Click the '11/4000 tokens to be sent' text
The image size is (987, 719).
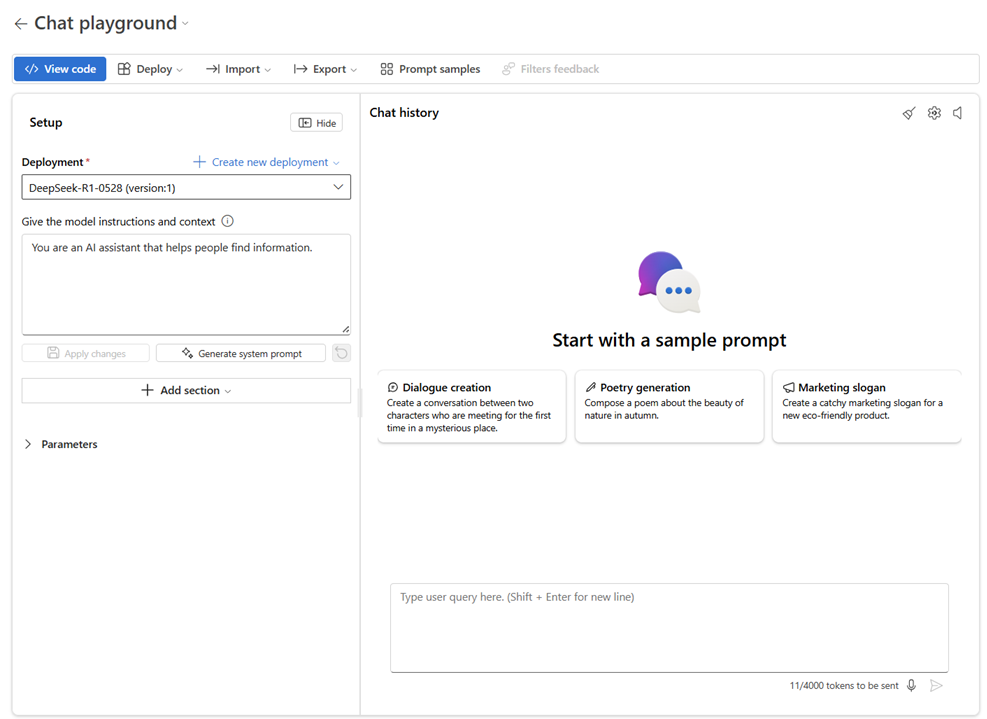pyautogui.click(x=843, y=686)
